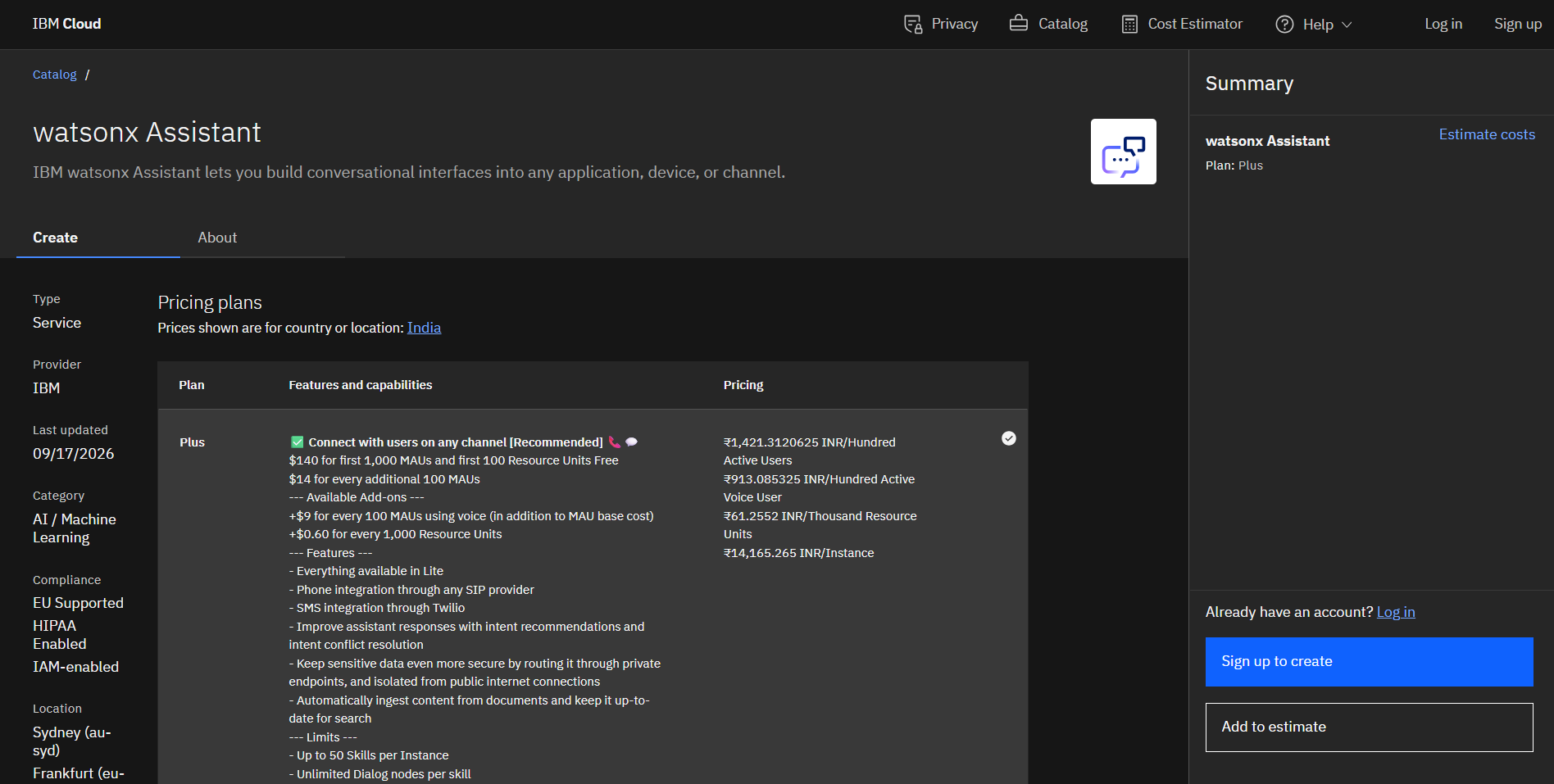Click the IAM-enabled compliance entry

[x=75, y=667]
